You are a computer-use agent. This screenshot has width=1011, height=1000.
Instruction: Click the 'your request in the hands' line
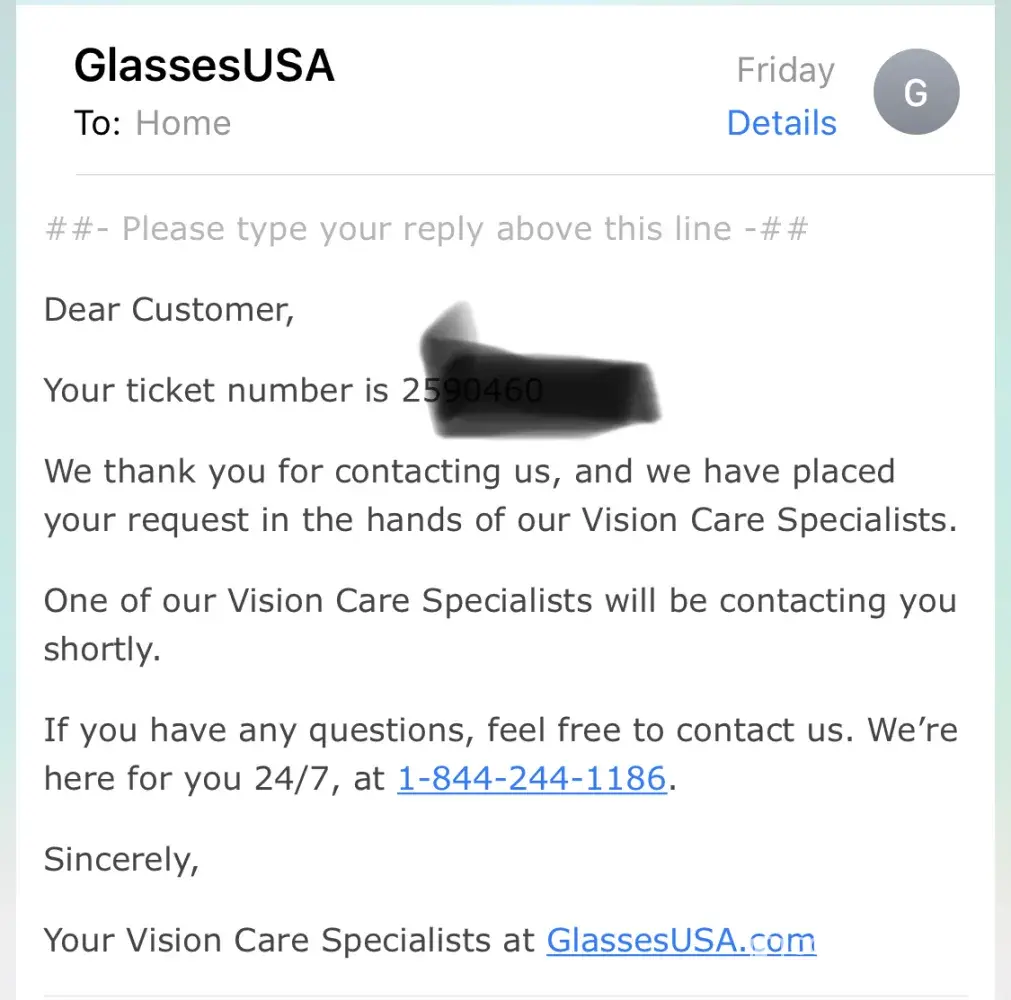(x=500, y=520)
